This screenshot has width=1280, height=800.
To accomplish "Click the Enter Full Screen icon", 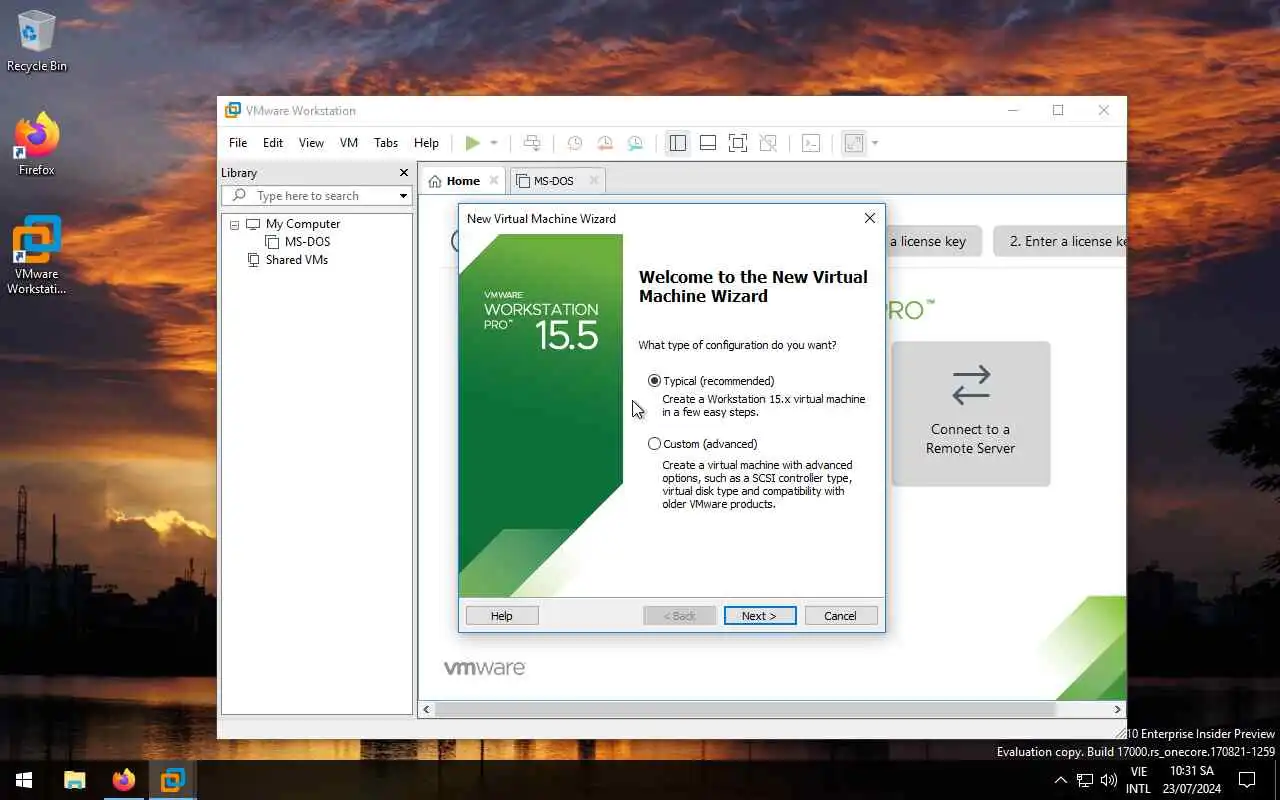I will click(x=738, y=143).
